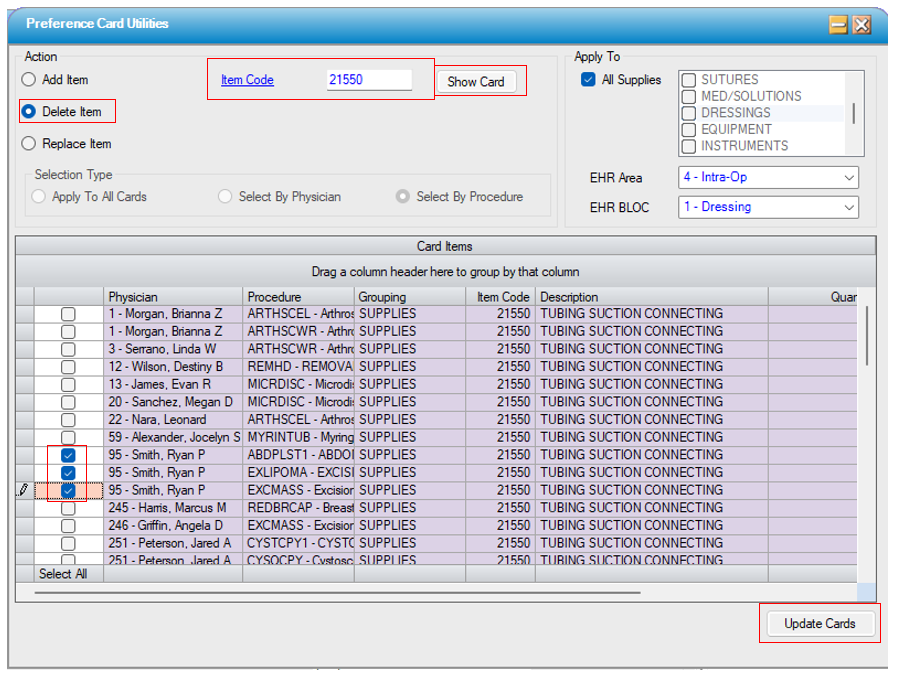Uncheck the Smith, Ryan P EXLIPOMA row
The height and width of the screenshot is (682, 897).
(x=68, y=473)
